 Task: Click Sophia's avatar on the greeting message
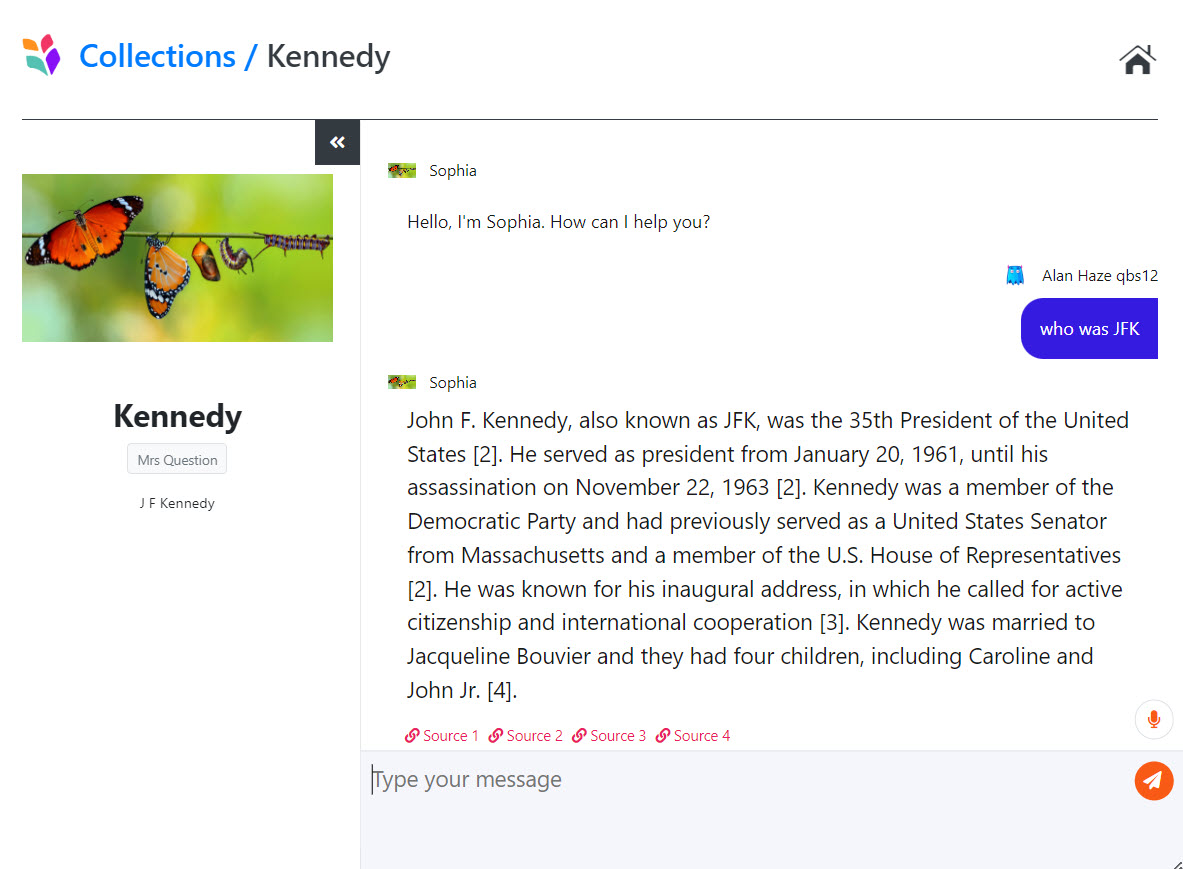(x=402, y=171)
